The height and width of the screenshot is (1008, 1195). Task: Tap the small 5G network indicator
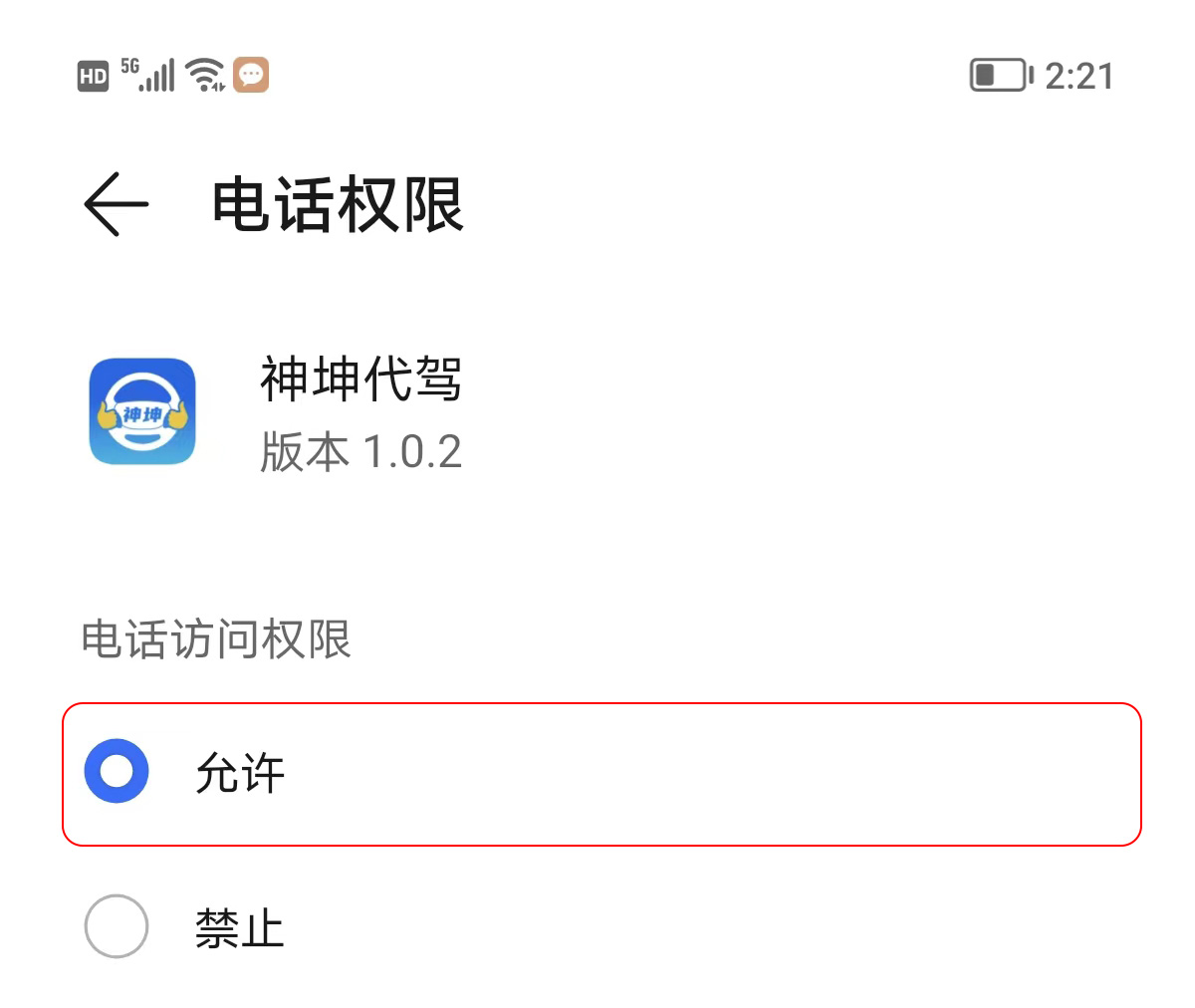[x=130, y=66]
